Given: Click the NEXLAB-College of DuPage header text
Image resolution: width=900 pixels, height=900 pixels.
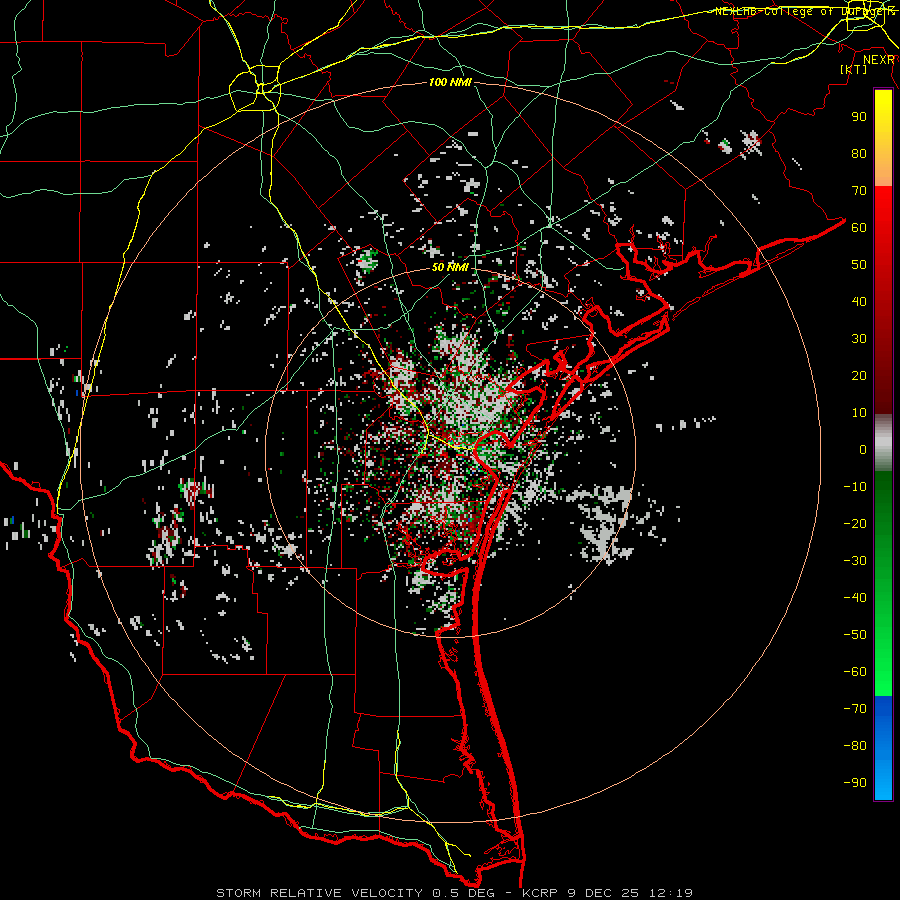Looking at the screenshot, I should 805,11.
